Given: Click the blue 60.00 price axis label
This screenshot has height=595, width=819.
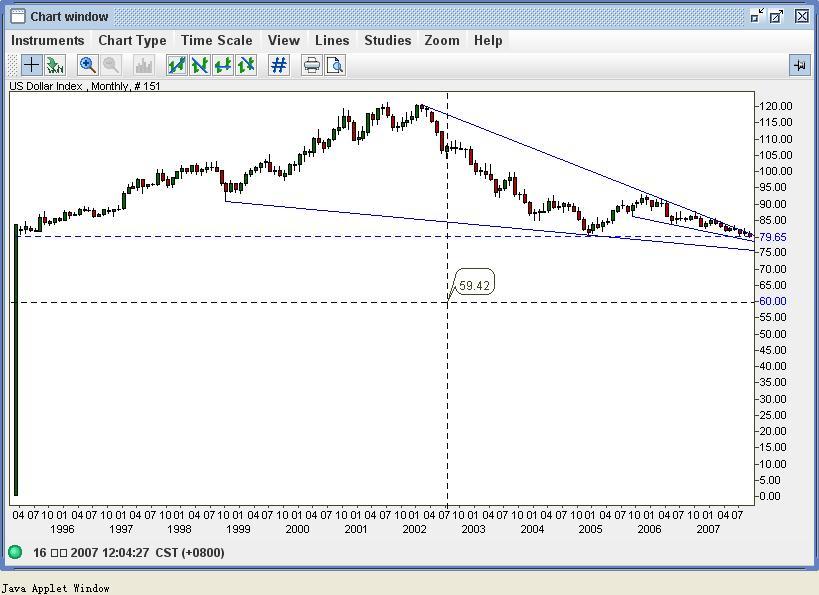Looking at the screenshot, I should [773, 301].
